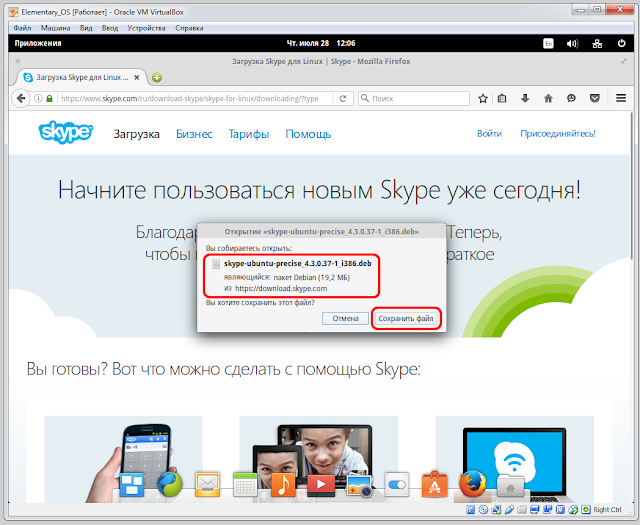
Task: Click the Отмена button in dialog
Action: pyautogui.click(x=345, y=318)
